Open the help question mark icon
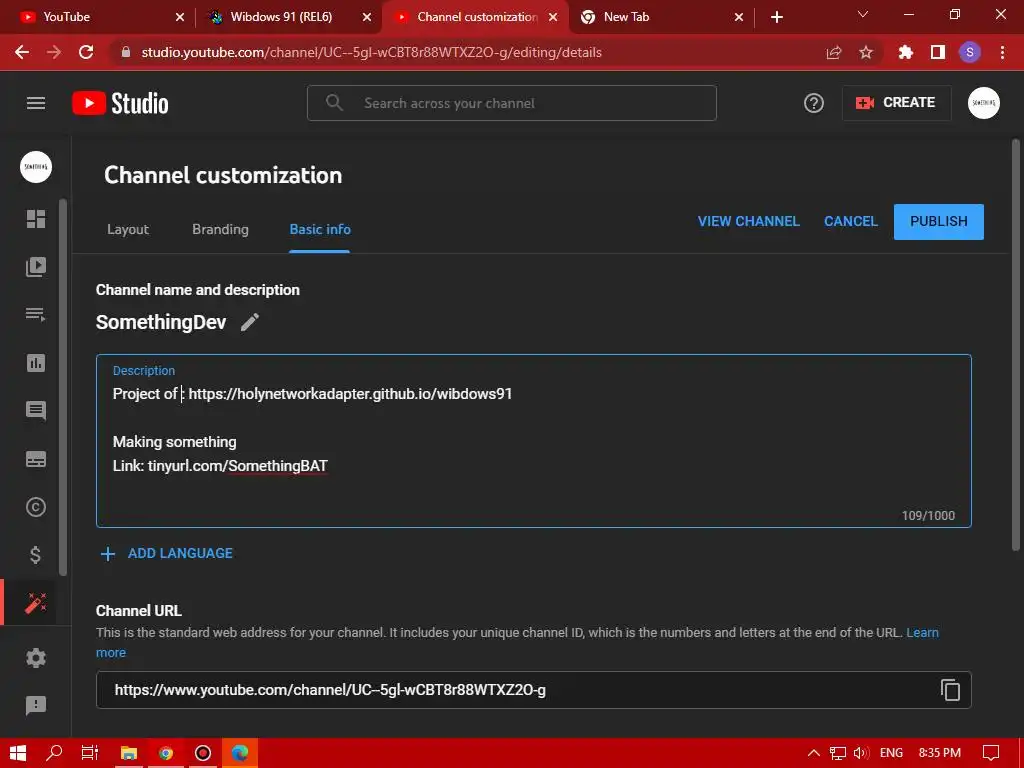Screen dimensions: 1024x768 click(x=814, y=103)
